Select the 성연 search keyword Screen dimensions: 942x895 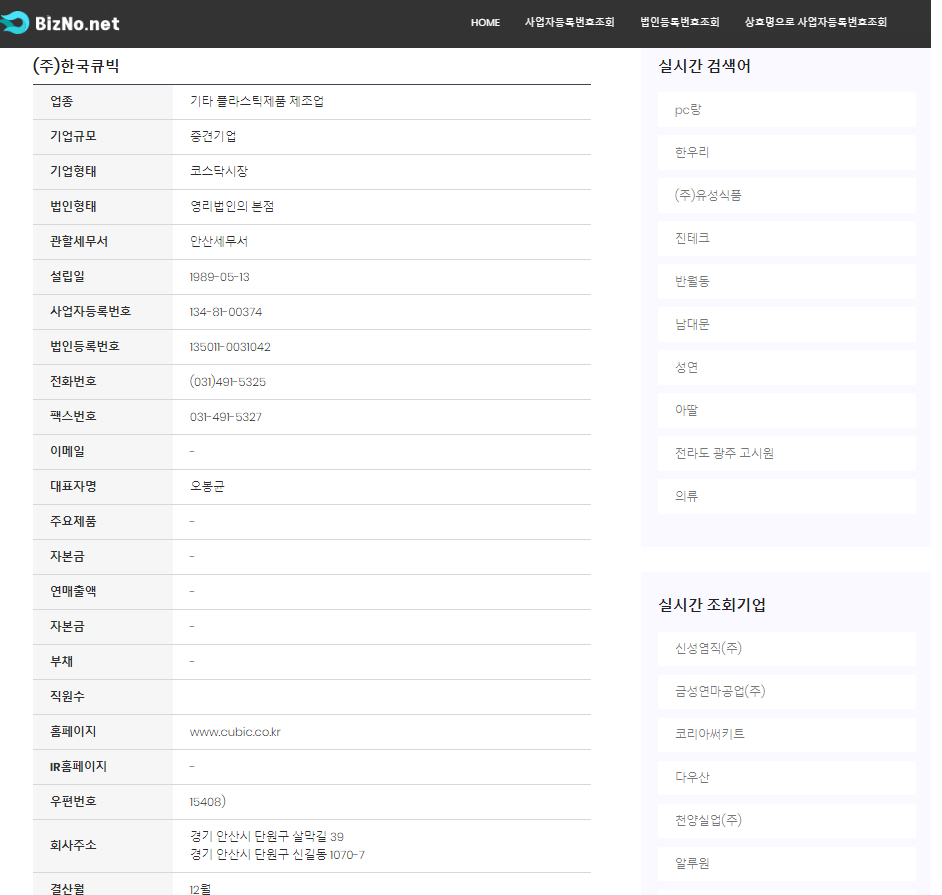[786, 368]
